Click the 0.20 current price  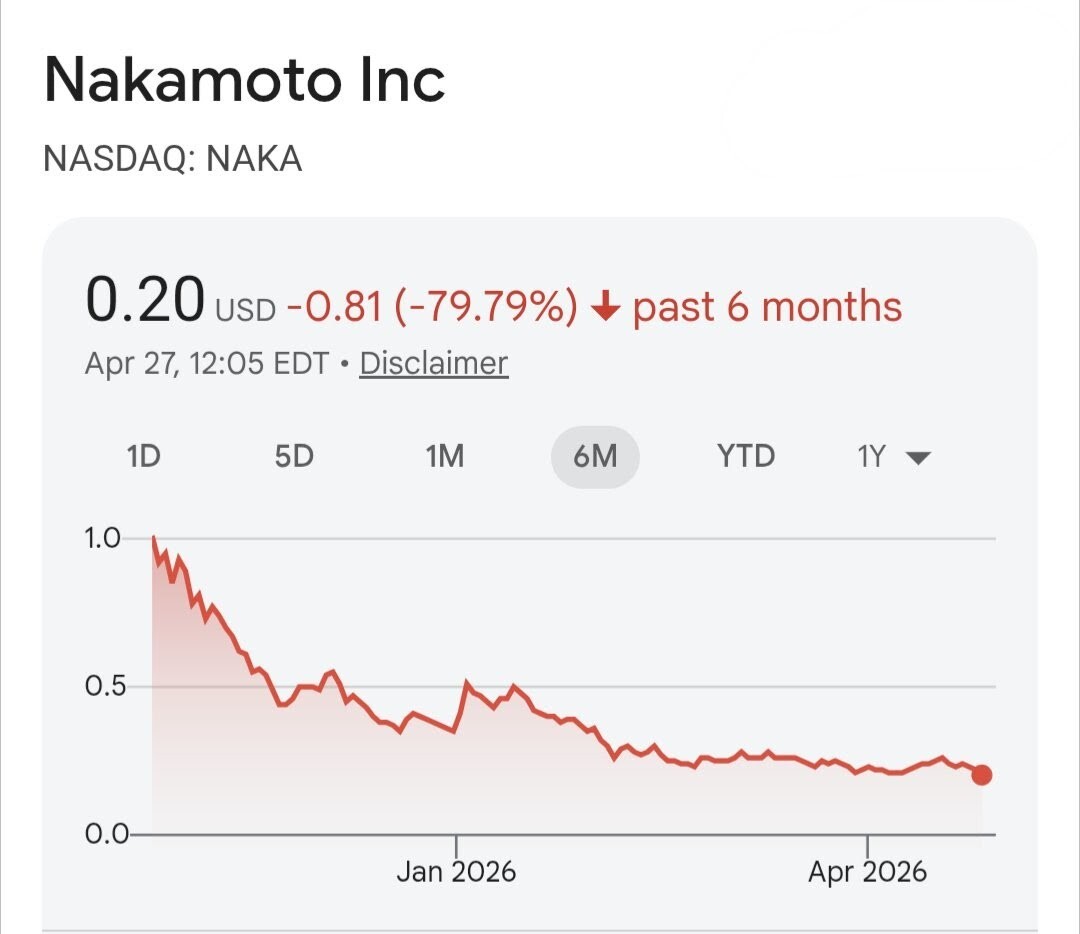(145, 302)
